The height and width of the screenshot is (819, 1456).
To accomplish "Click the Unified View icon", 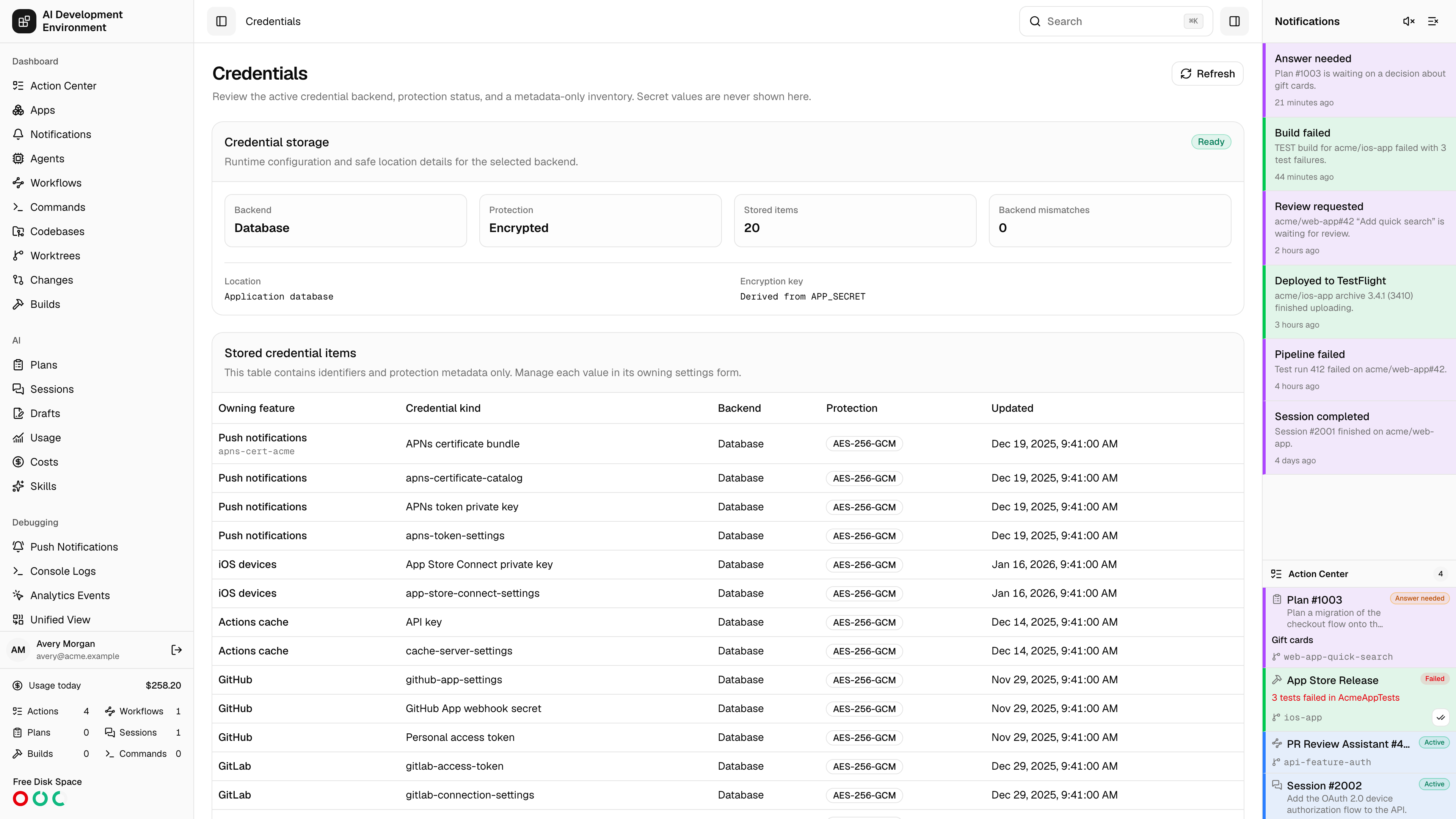I will 18,620.
